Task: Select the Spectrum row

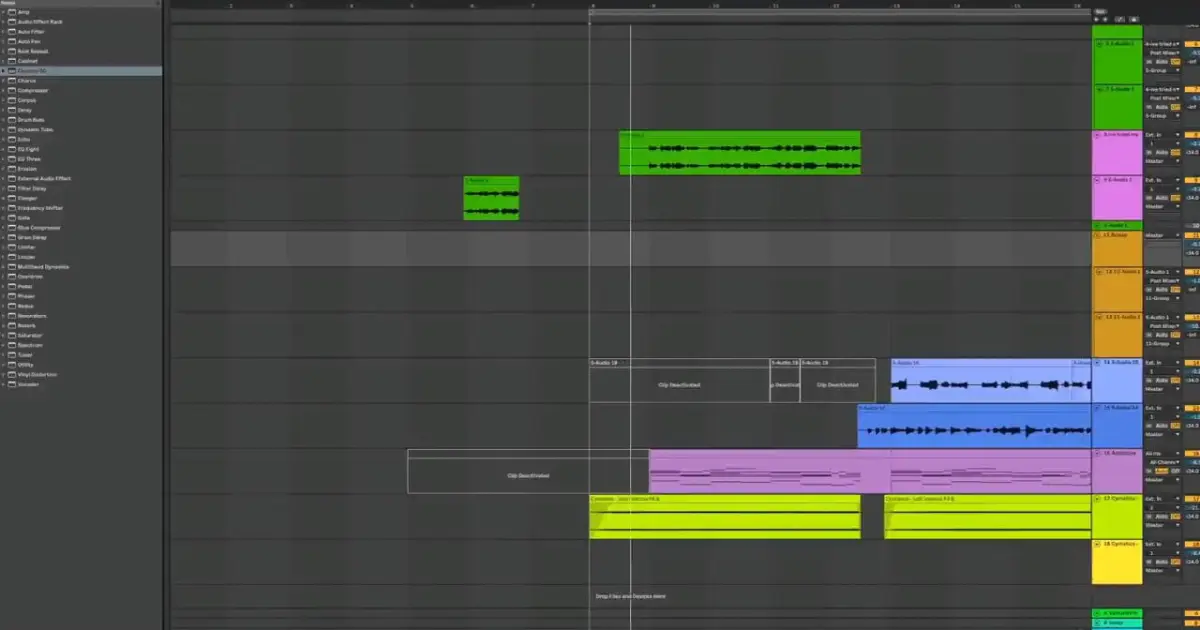Action: [x=81, y=345]
